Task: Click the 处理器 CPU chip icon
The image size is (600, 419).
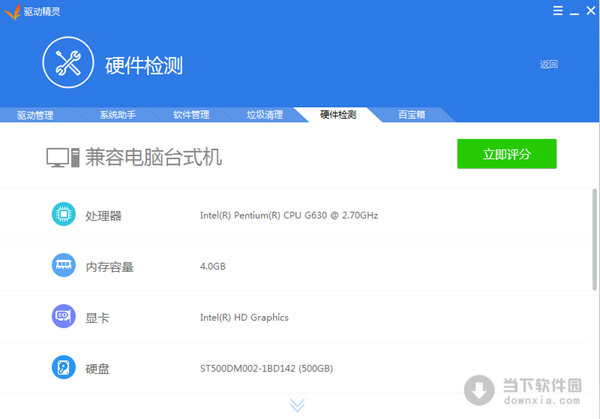Action: point(64,214)
